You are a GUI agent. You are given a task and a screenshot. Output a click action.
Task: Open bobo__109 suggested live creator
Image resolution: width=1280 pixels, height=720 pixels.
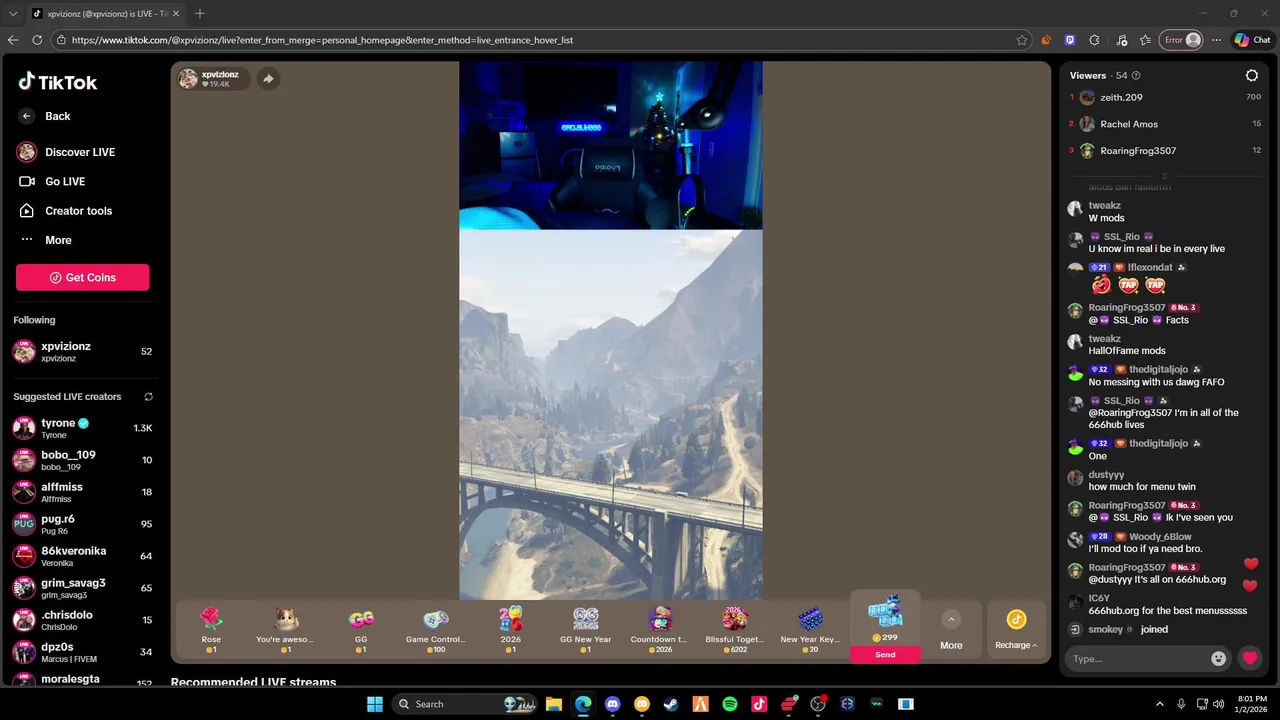[x=82, y=460]
